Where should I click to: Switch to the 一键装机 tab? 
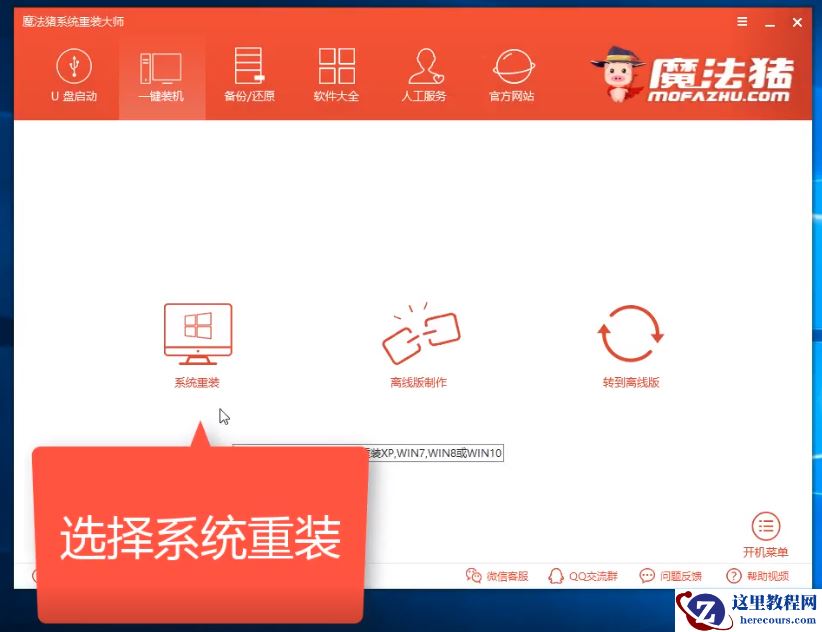pyautogui.click(x=161, y=77)
